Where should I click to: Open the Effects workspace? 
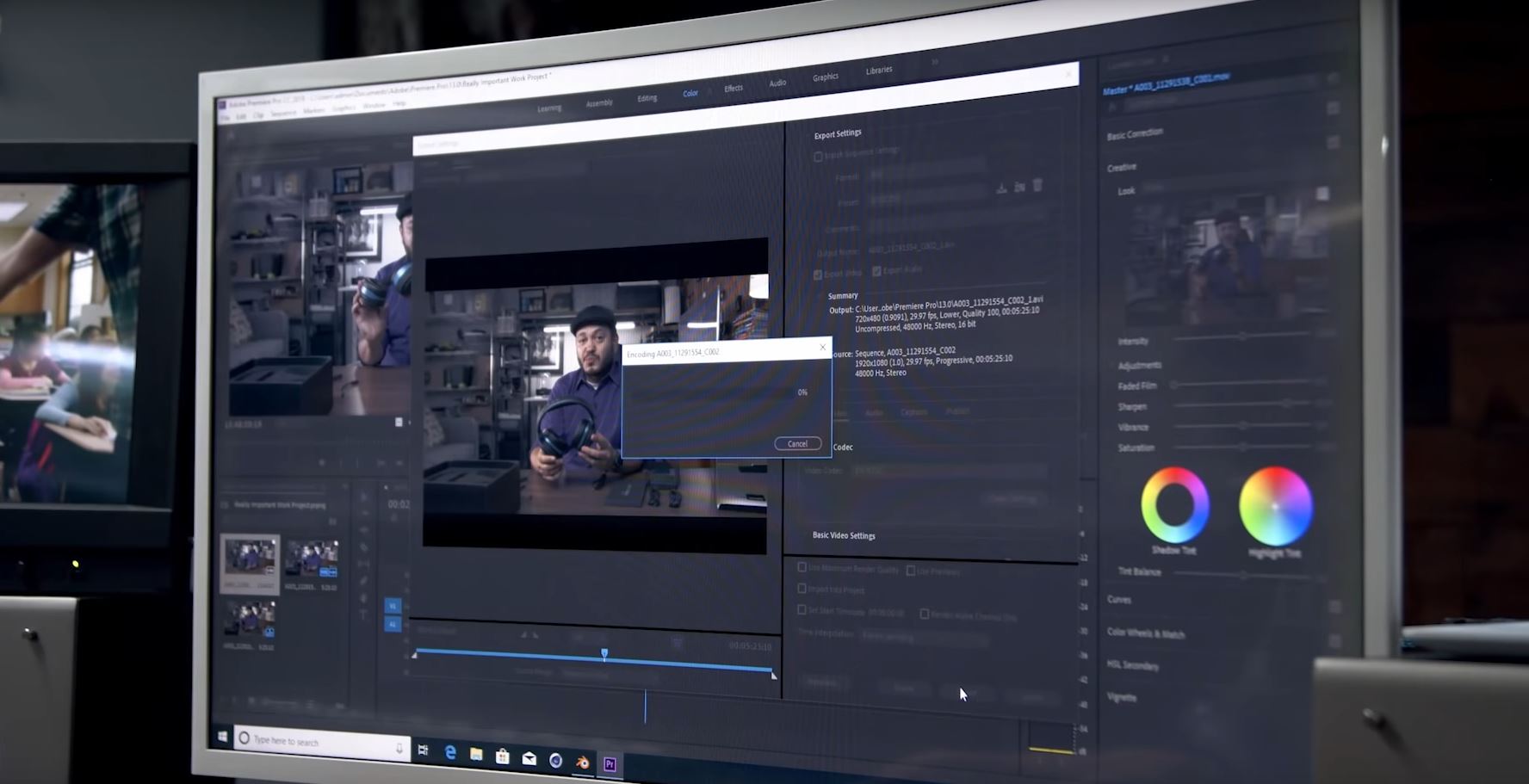734,88
